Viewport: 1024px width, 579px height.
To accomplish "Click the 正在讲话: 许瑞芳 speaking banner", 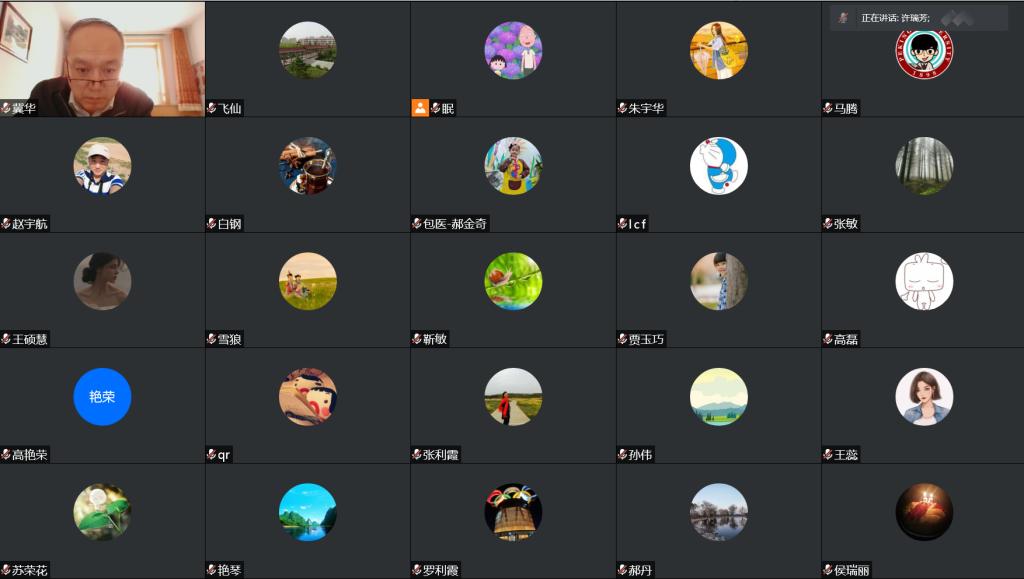I will (x=919, y=18).
